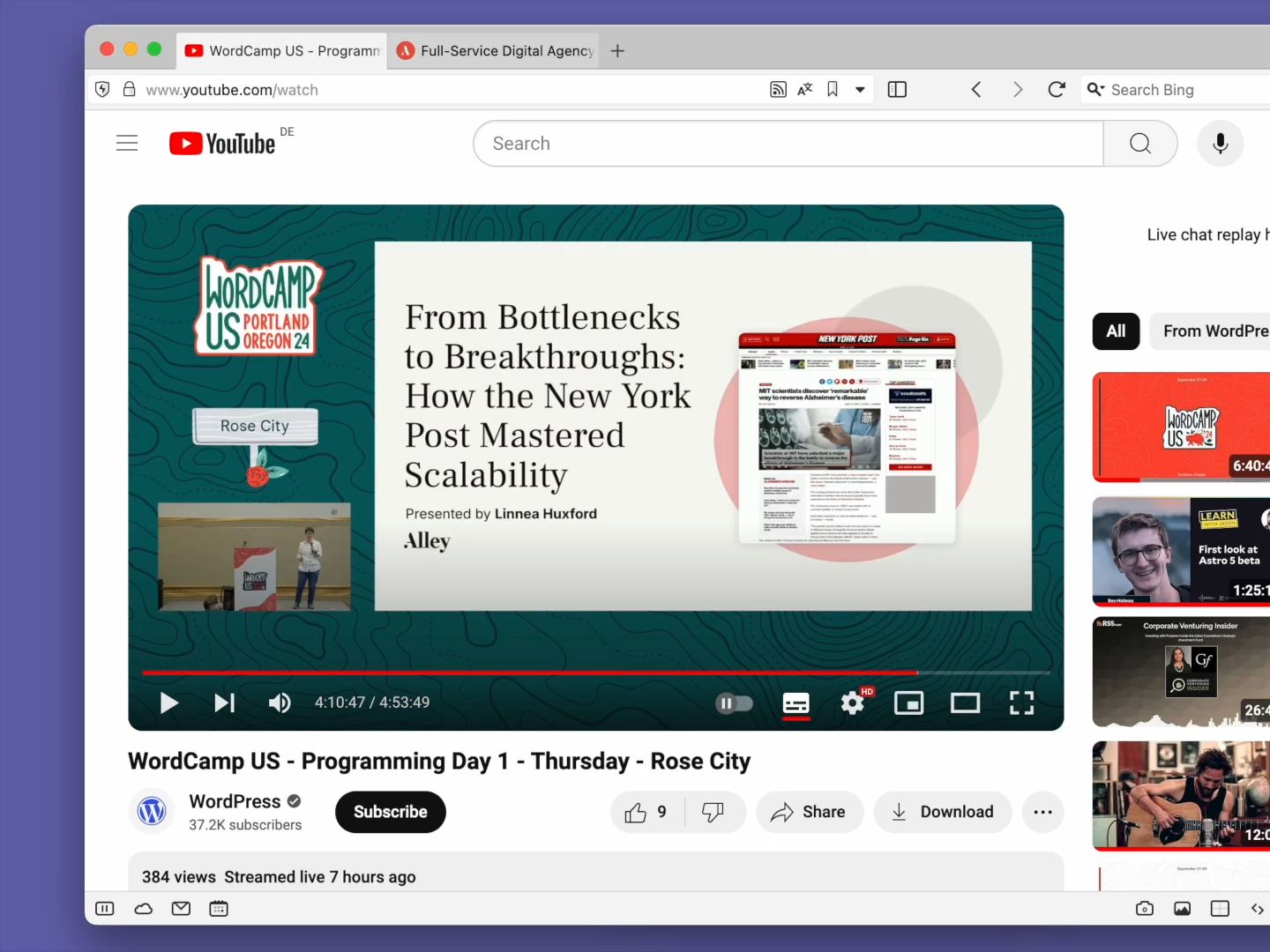The height and width of the screenshot is (952, 1270).
Task: Open calendar icon in status bar
Action: click(219, 909)
